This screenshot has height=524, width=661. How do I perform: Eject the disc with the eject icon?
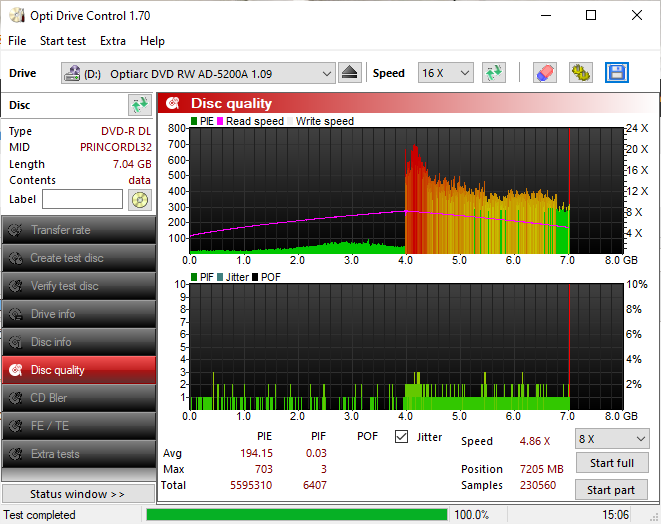349,73
